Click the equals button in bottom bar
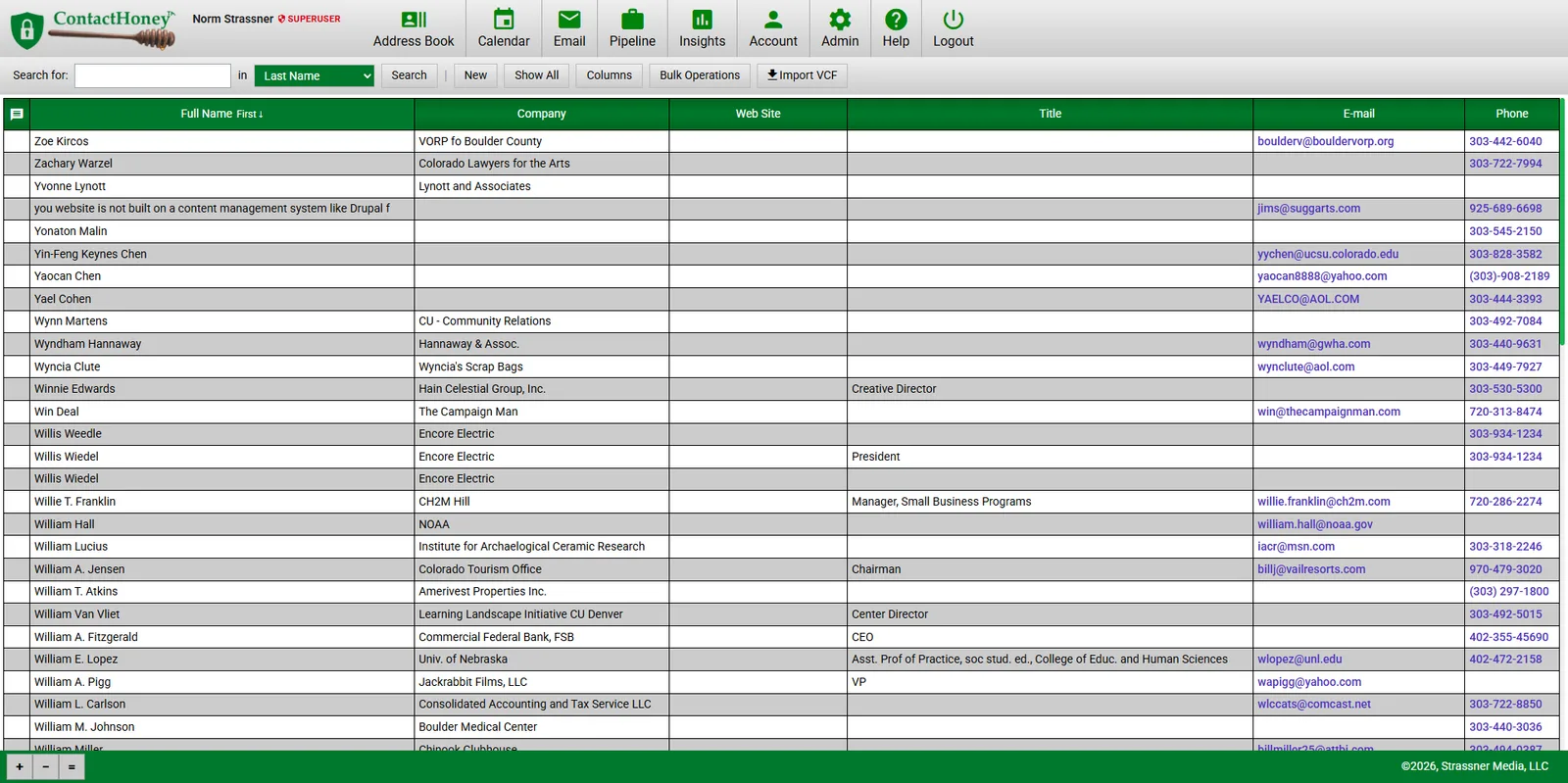Viewport: 1568px width, 783px height. tap(72, 767)
